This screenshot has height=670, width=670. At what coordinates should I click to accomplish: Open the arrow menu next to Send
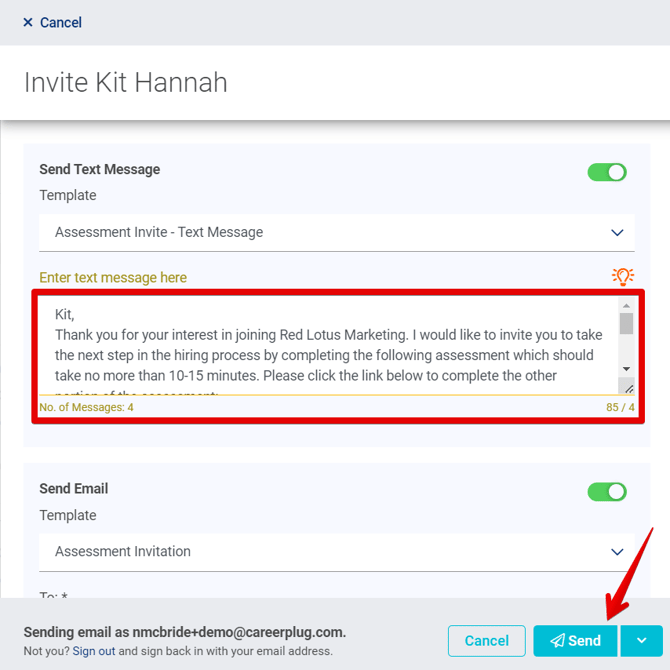click(641, 641)
